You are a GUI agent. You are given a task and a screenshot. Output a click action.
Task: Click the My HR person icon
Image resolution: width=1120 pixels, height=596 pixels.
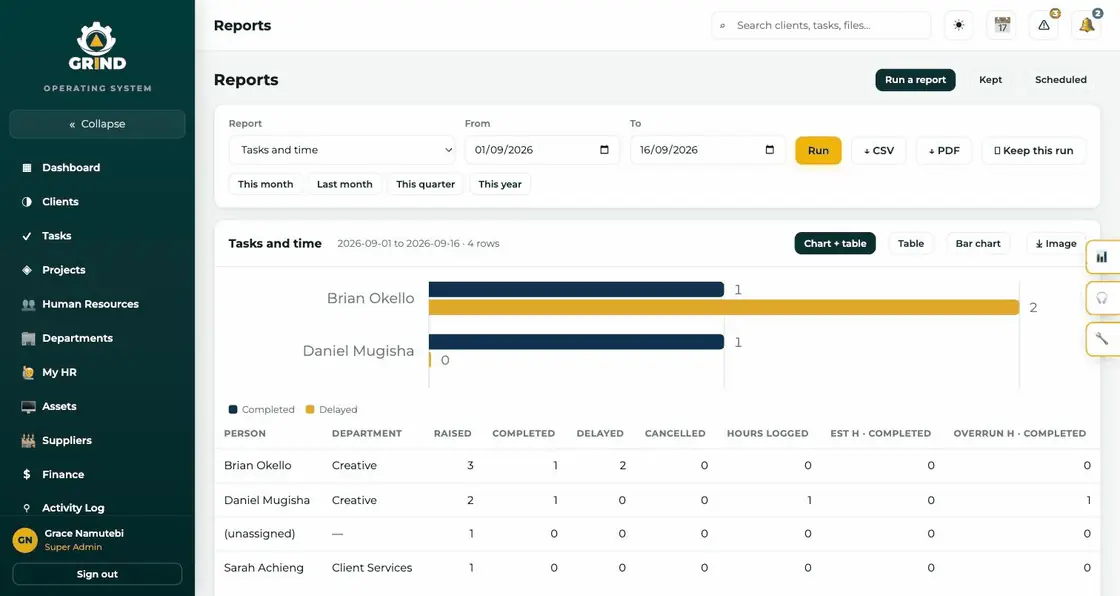coord(28,372)
